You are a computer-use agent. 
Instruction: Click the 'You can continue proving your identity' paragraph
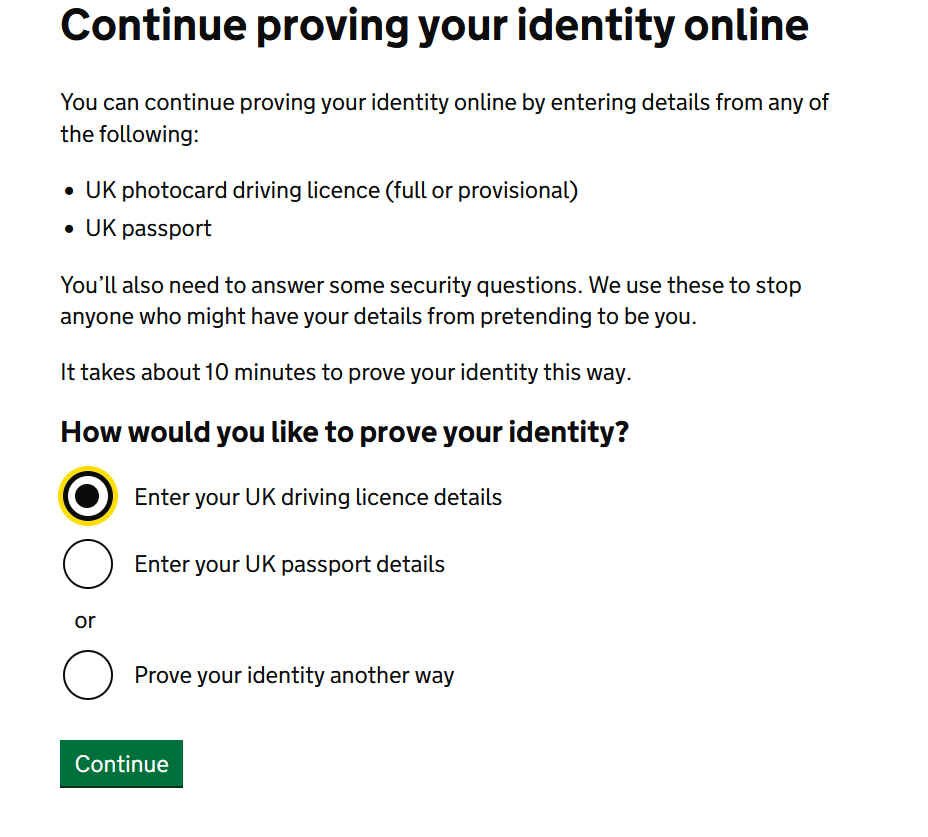click(x=444, y=102)
